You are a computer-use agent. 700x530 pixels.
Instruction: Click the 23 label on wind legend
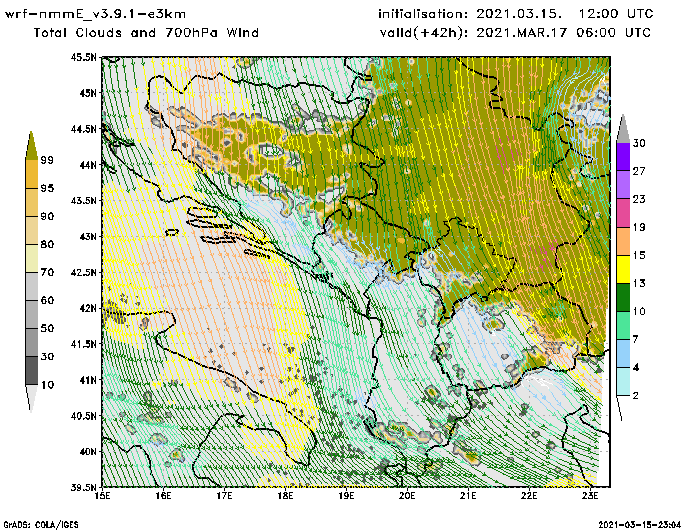[639, 199]
